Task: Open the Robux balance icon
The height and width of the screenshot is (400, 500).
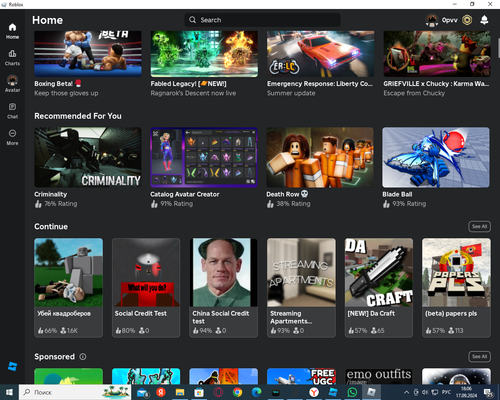Action: tap(467, 20)
